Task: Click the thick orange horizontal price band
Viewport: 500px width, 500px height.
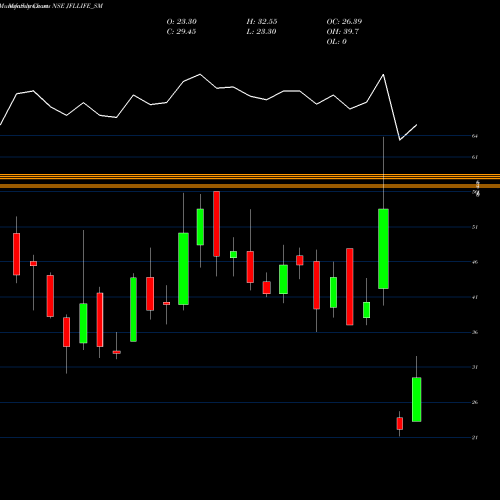Action: (250, 186)
